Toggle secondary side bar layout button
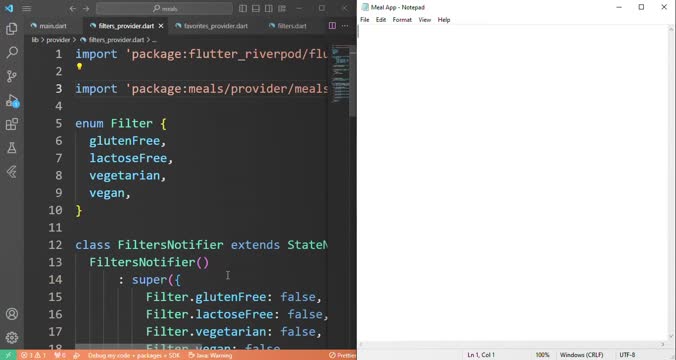Viewport: 676px width, 360px height. tap(269, 8)
